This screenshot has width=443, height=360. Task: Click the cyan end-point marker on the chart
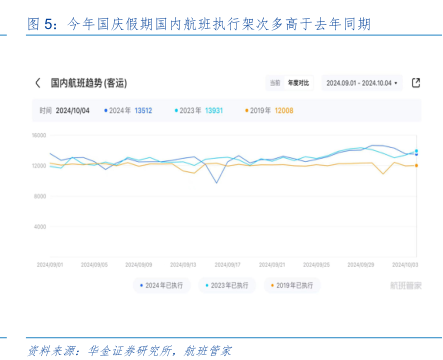coord(416,151)
